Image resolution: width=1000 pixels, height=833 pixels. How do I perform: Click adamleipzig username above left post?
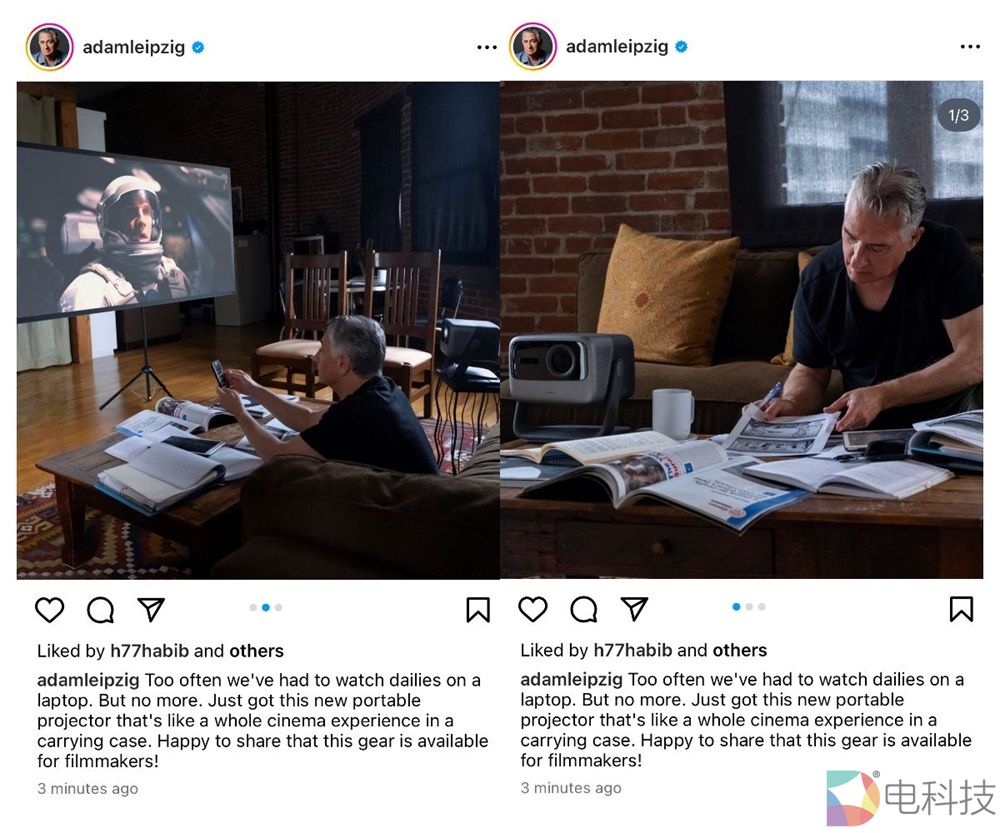click(134, 47)
